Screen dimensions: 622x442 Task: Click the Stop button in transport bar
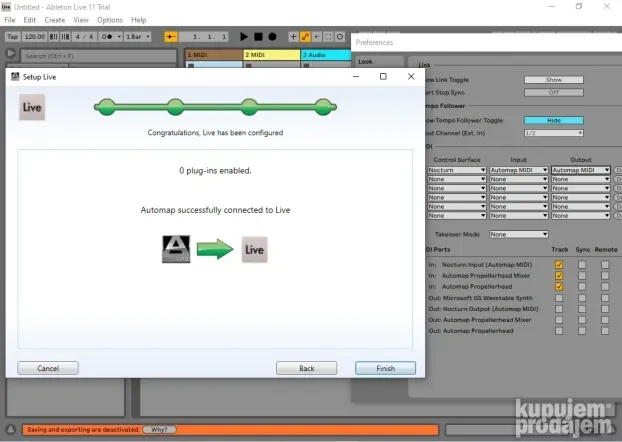point(258,37)
